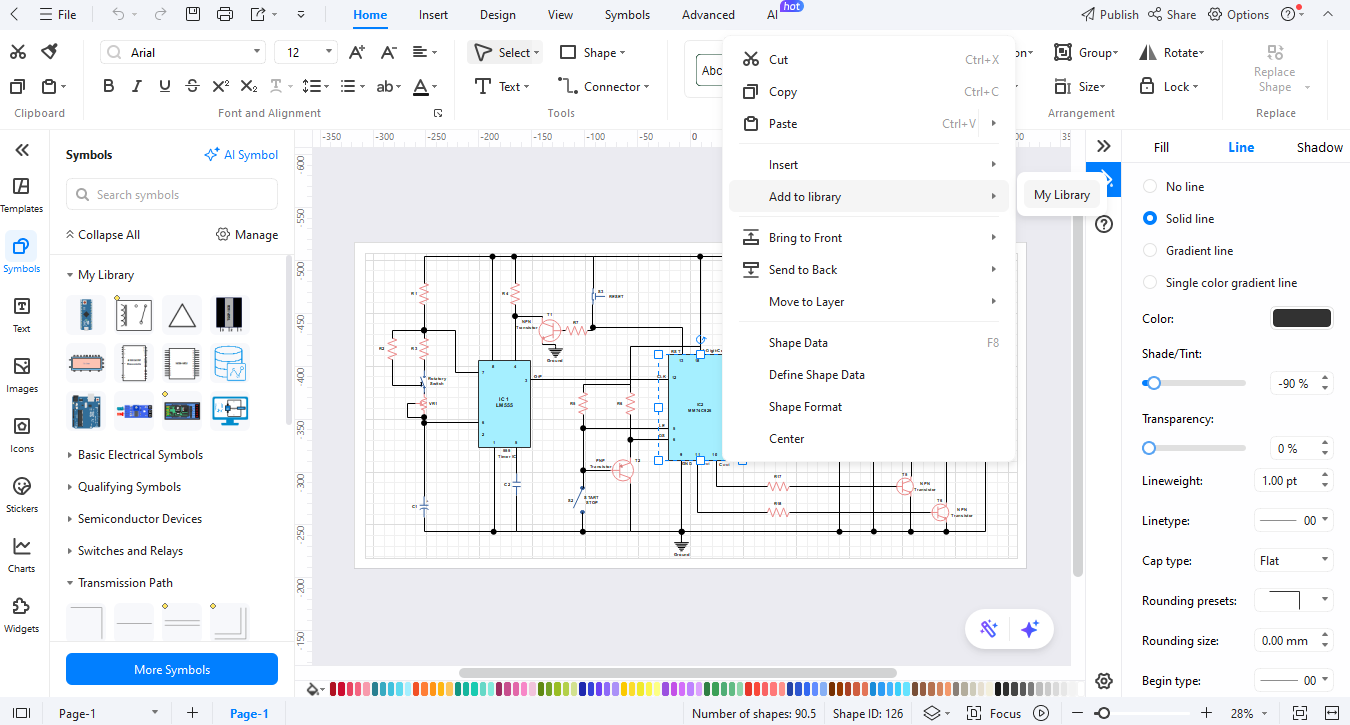Select the Gradient line radio option
This screenshot has height=725, width=1350.
tap(1150, 251)
